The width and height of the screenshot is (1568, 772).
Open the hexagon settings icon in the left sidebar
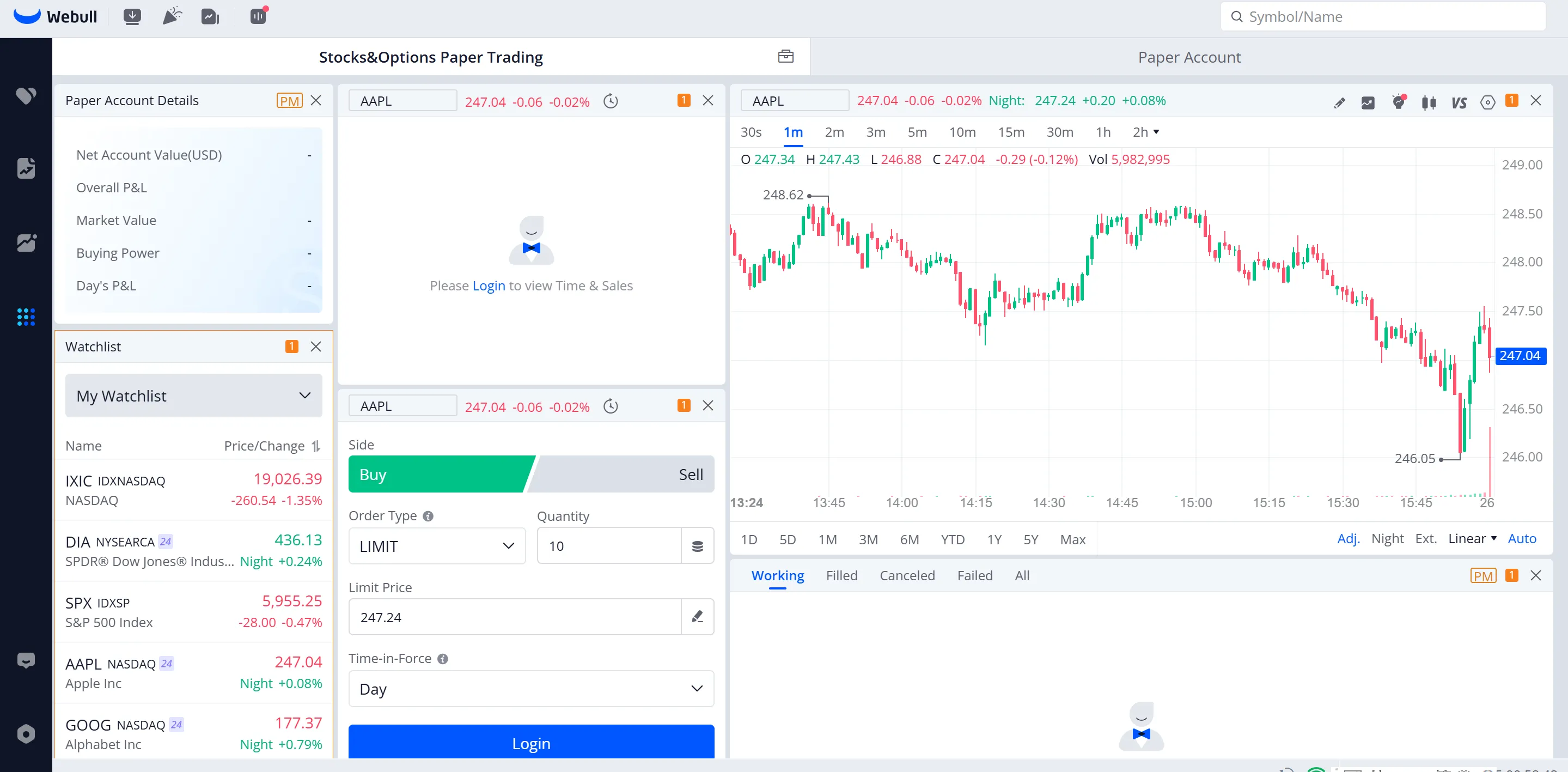coord(26,734)
